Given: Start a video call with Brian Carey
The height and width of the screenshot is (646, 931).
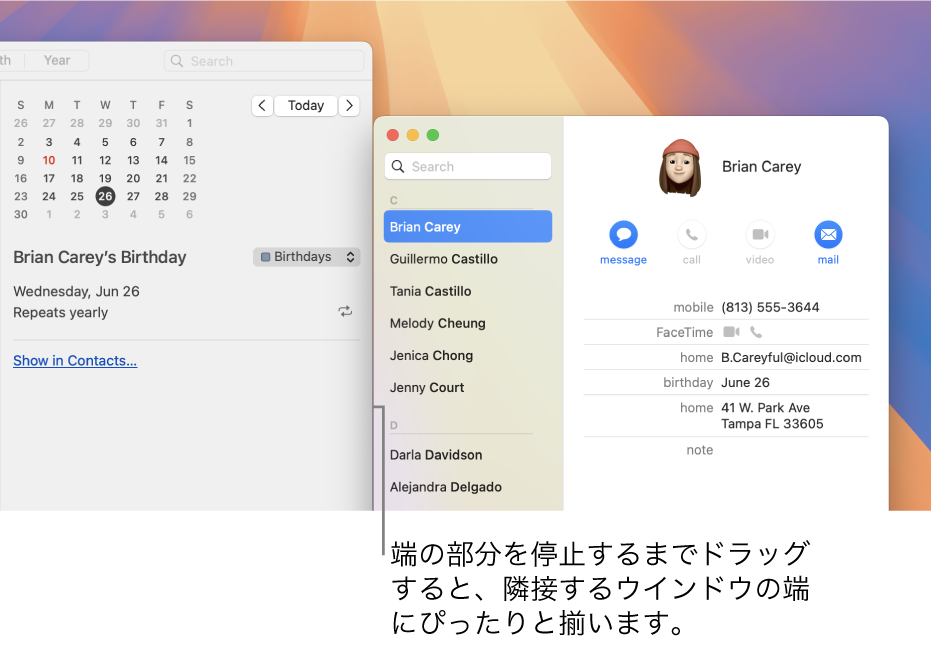Looking at the screenshot, I should point(760,235).
